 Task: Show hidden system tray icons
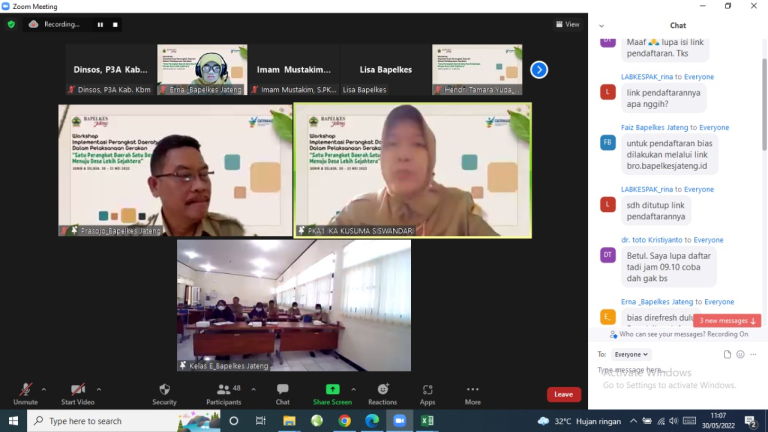pyautogui.click(x=633, y=421)
